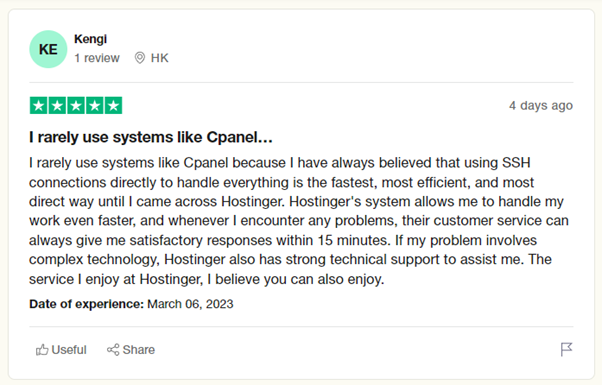
Task: Click the '1 review' count text
Action: pos(97,58)
